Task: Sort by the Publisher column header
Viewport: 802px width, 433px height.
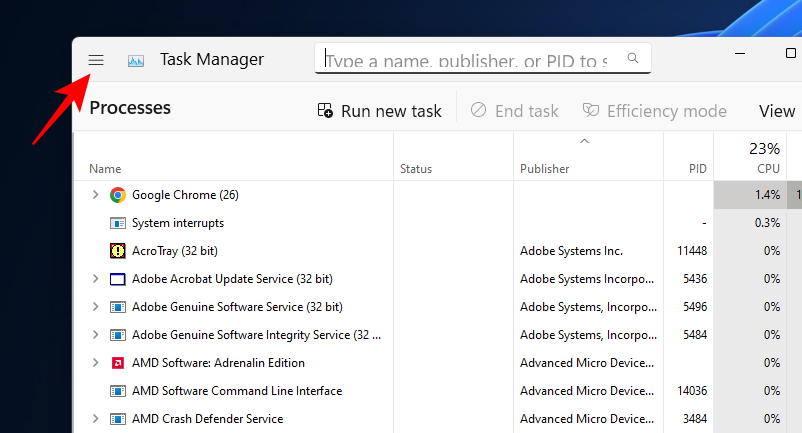Action: click(545, 169)
